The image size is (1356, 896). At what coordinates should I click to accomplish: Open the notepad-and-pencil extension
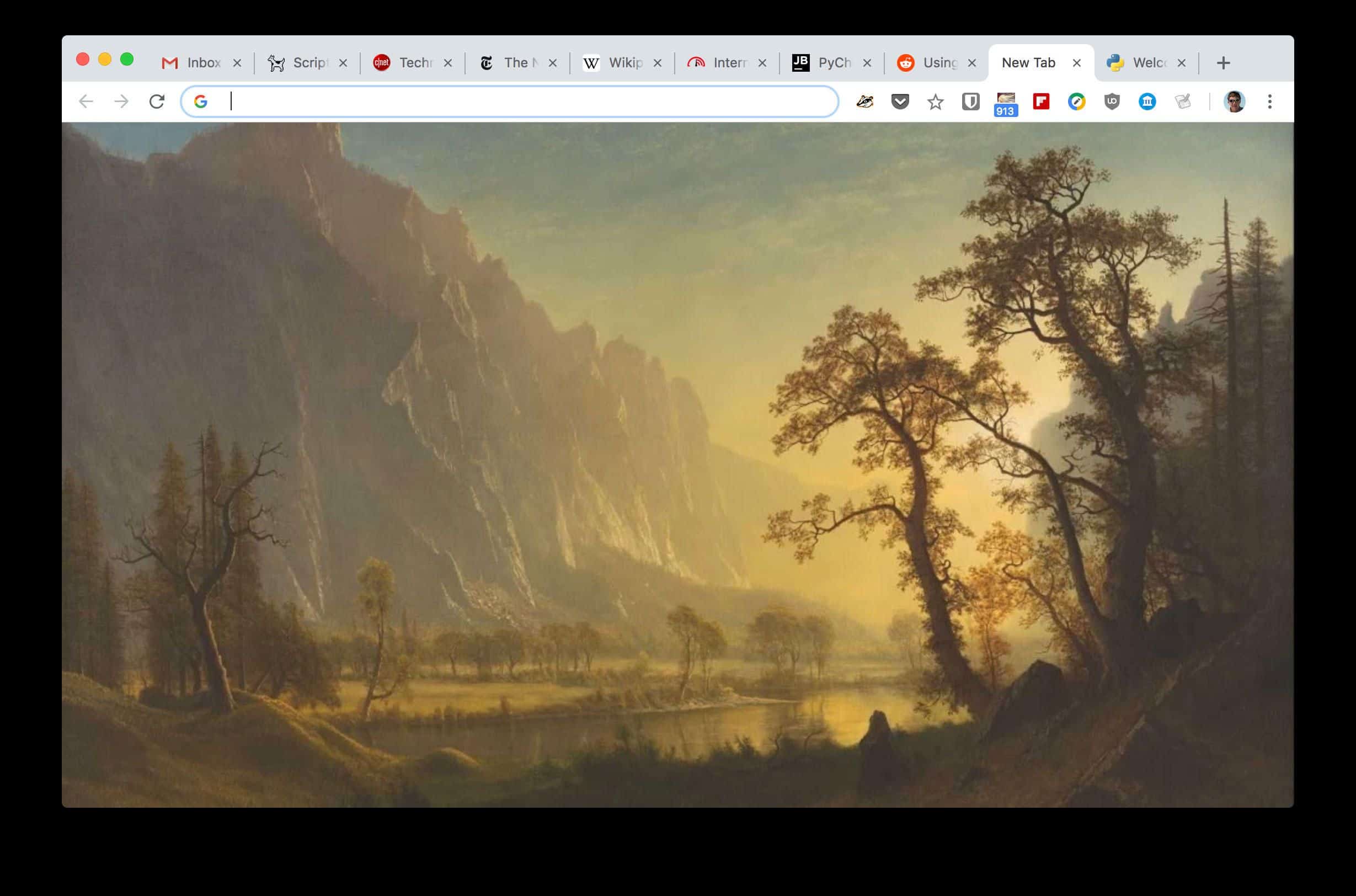click(1183, 102)
